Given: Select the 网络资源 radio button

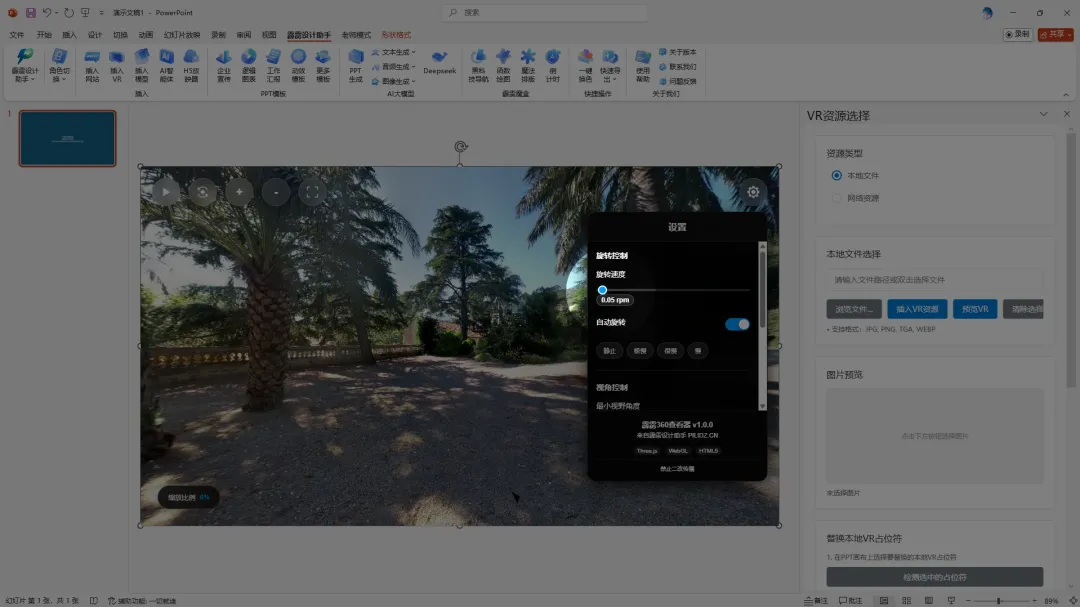Looking at the screenshot, I should pyautogui.click(x=837, y=198).
